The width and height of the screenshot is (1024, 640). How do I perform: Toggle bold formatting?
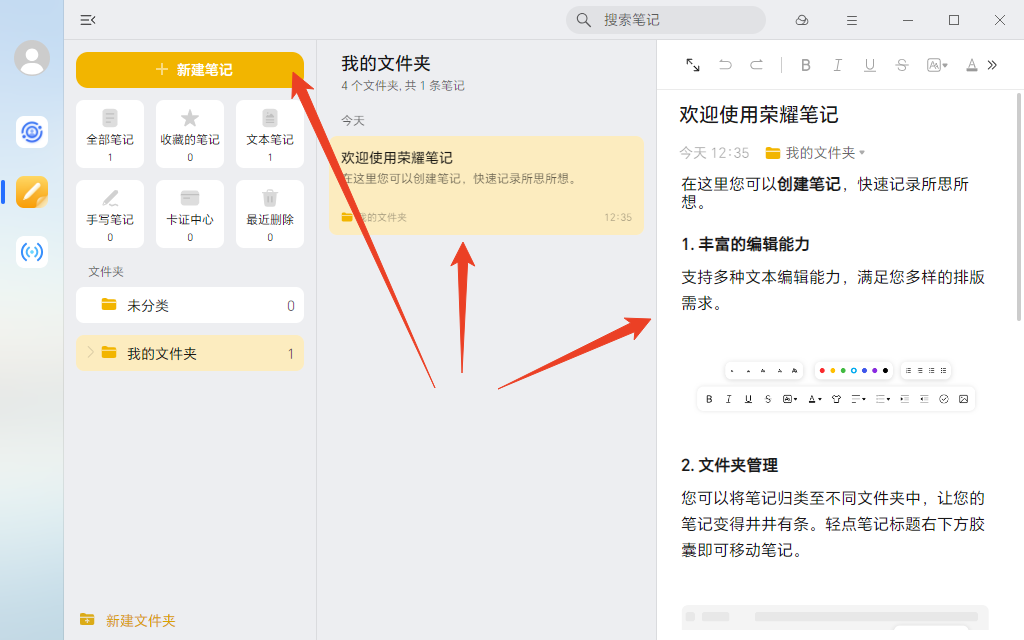(x=805, y=65)
